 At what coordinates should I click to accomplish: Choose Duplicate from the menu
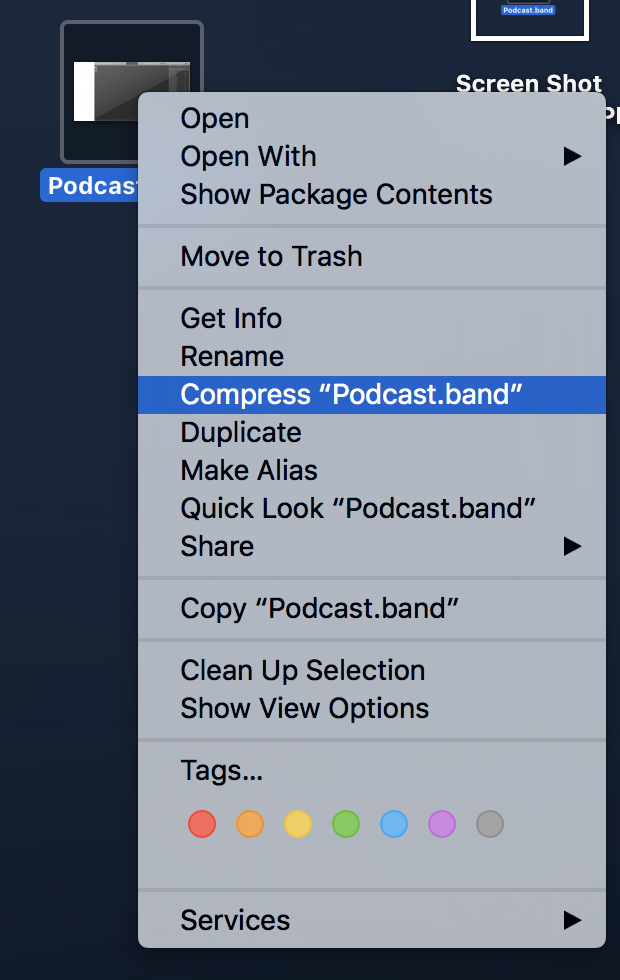coord(372,432)
